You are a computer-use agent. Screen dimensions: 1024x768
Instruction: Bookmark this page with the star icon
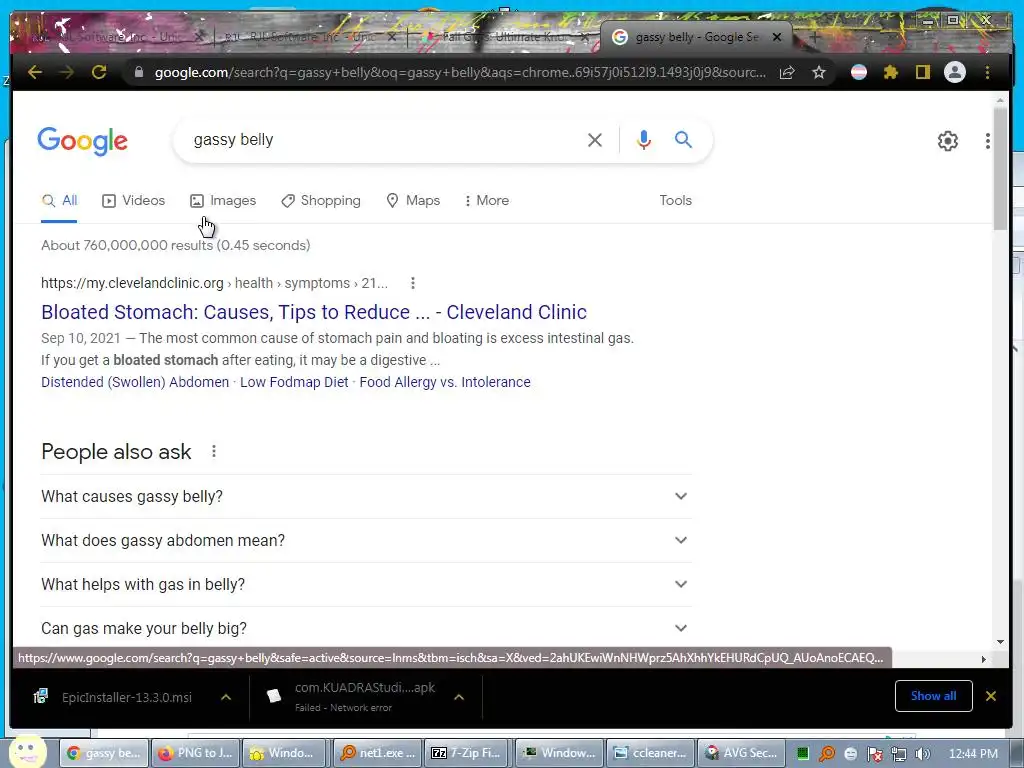(819, 72)
